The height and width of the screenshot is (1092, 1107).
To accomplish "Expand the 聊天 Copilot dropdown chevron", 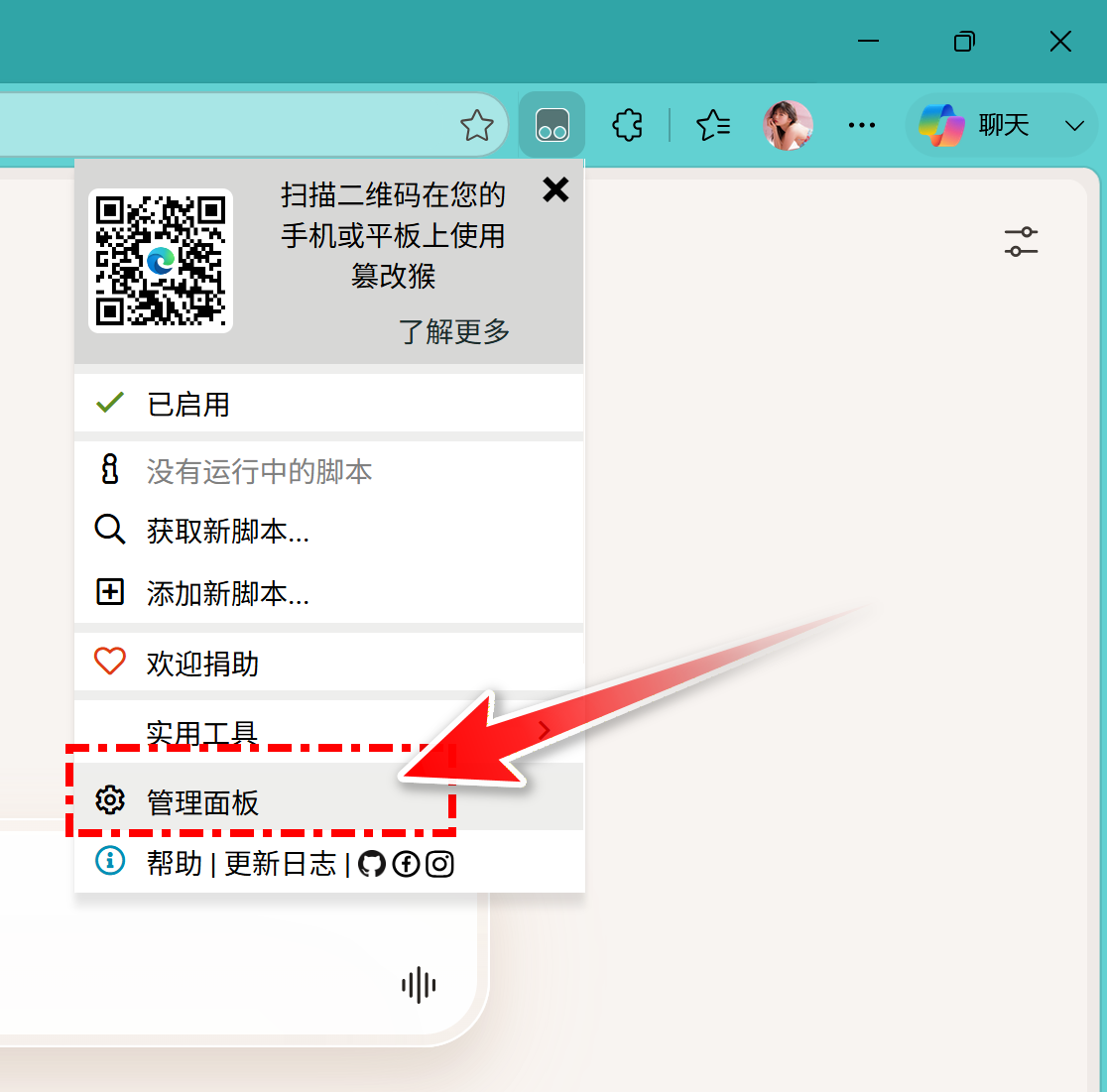I will point(1073,126).
